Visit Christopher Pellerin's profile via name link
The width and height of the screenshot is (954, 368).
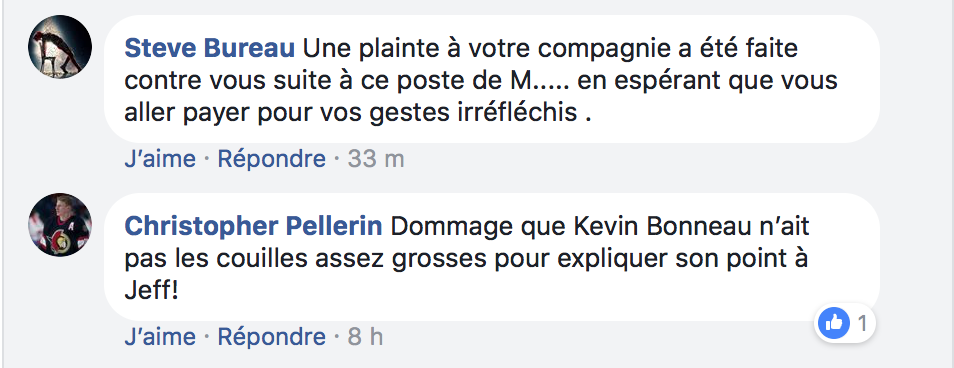[254, 227]
